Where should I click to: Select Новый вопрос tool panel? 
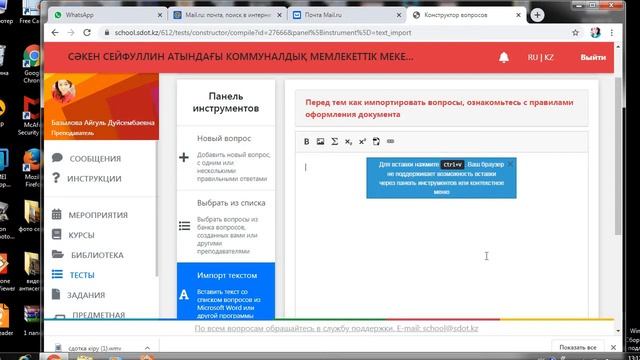click(x=226, y=158)
